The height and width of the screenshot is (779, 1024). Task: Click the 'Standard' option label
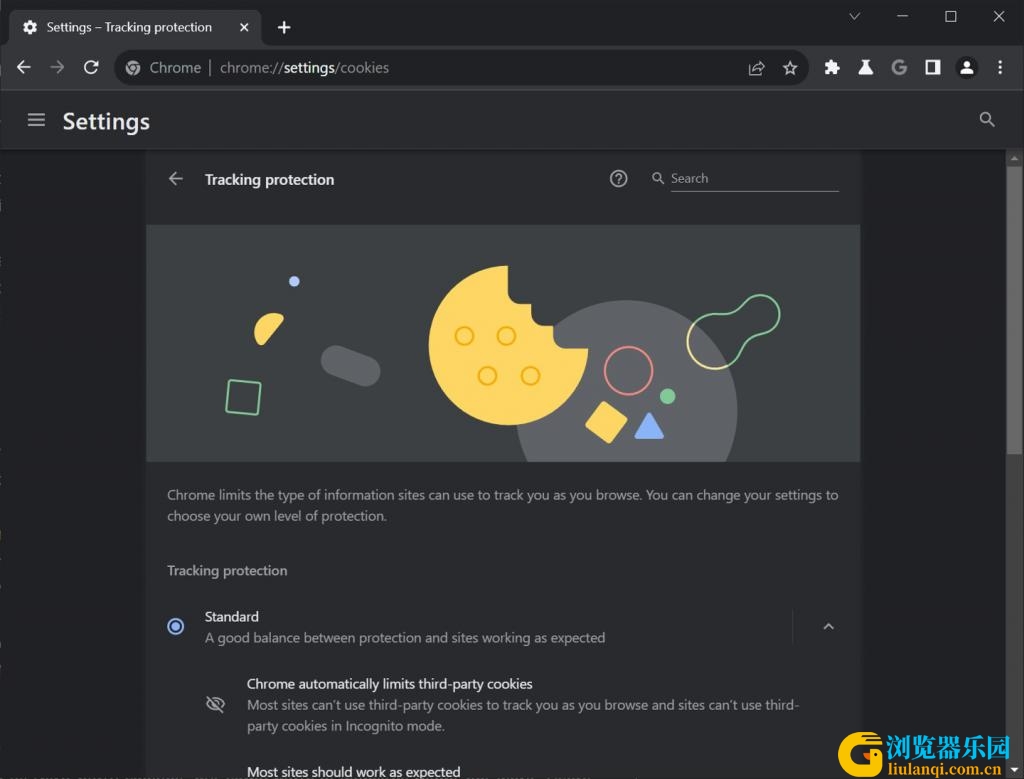tap(232, 617)
